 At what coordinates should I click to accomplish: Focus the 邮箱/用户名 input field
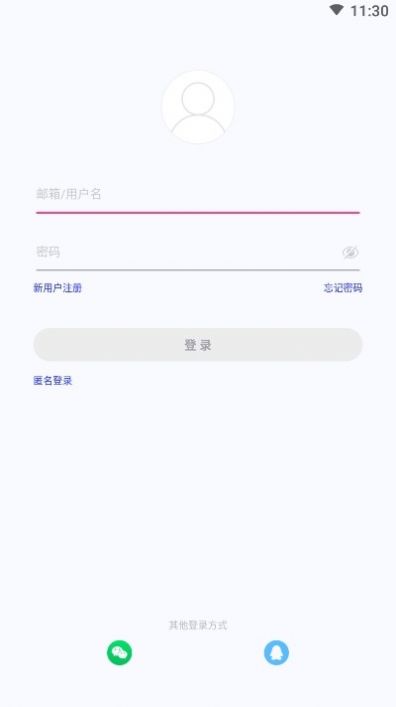point(198,195)
